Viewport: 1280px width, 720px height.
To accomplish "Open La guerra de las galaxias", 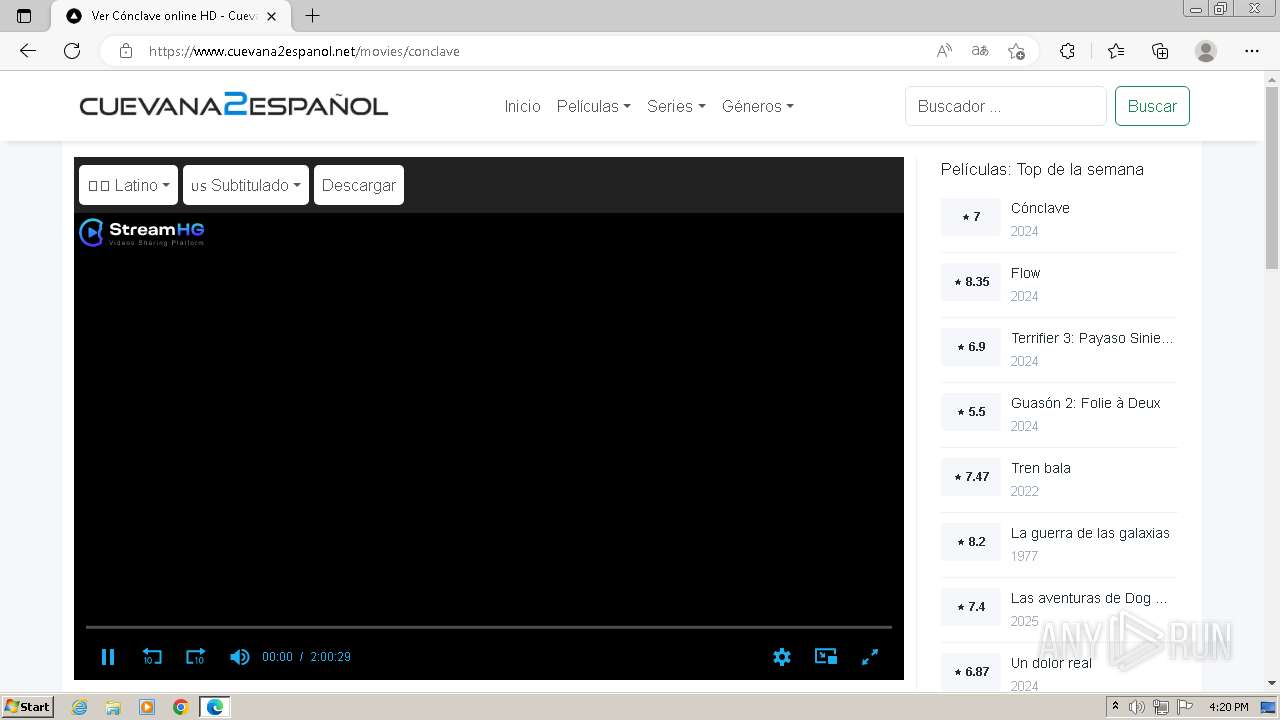I will pyautogui.click(x=1090, y=533).
